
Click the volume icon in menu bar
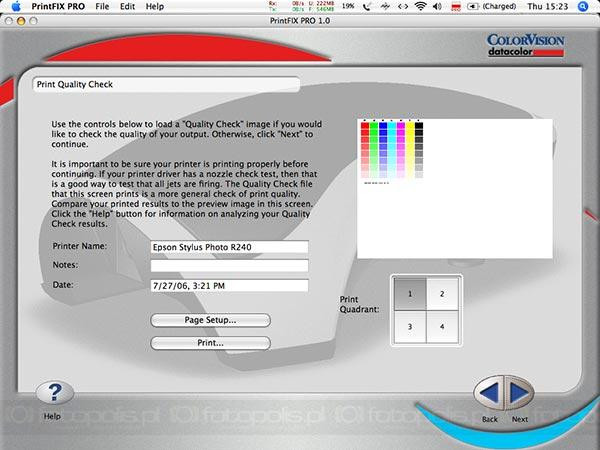pos(437,6)
